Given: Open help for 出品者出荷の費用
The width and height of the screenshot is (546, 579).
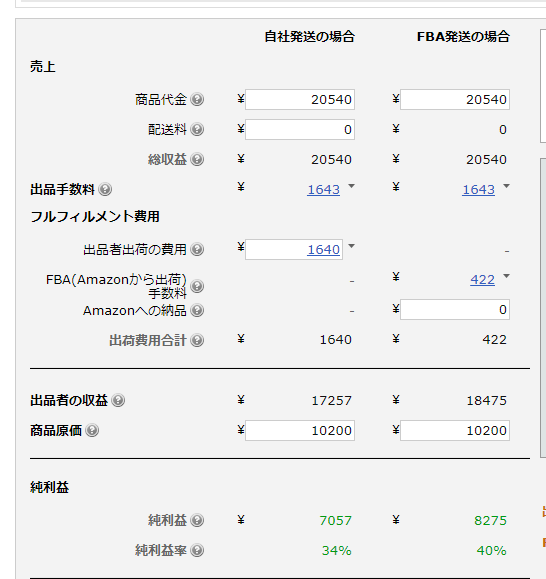Looking at the screenshot, I should coord(197,249).
